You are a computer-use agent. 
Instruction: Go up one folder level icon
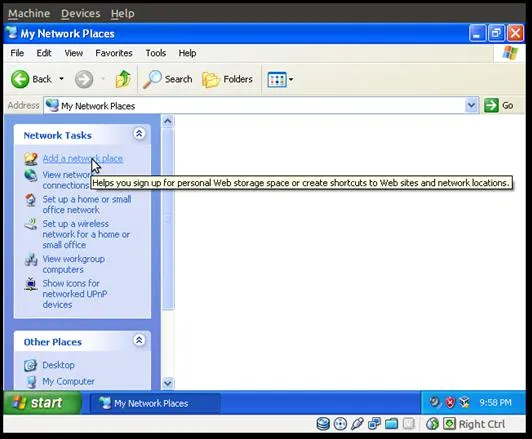[x=123, y=79]
